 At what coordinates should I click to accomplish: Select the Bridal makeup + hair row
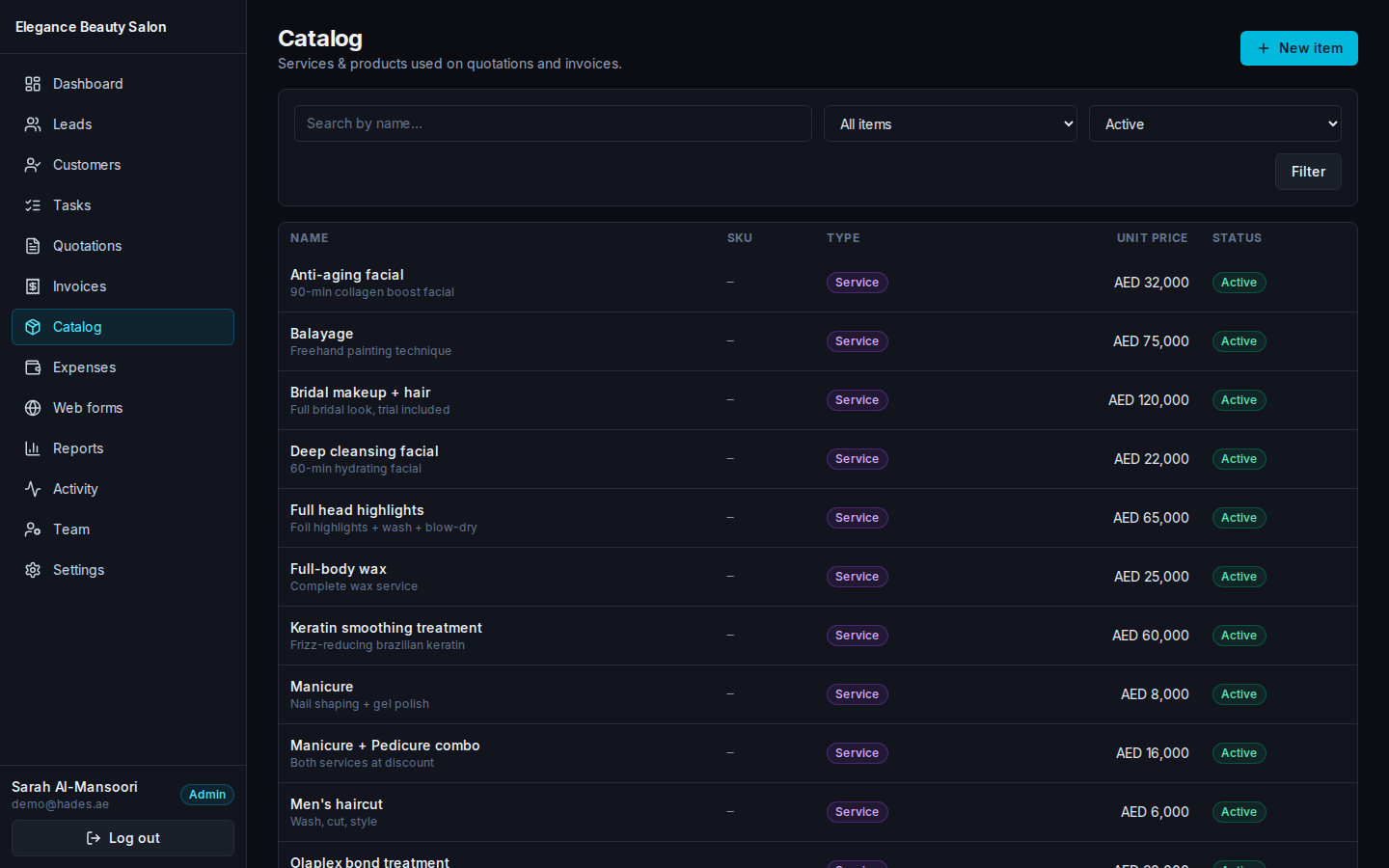[x=818, y=400]
